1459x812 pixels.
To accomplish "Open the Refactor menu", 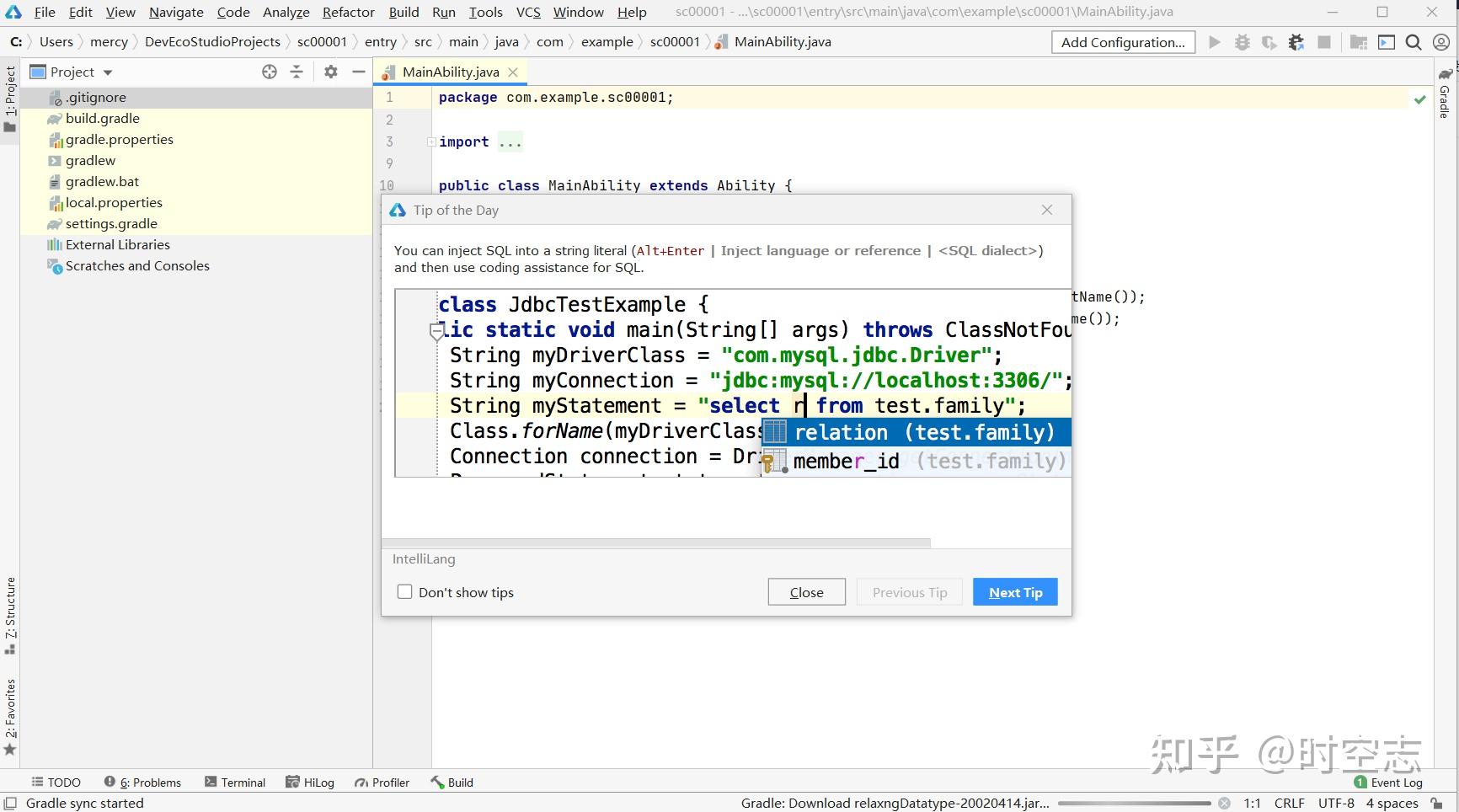I will click(x=348, y=12).
